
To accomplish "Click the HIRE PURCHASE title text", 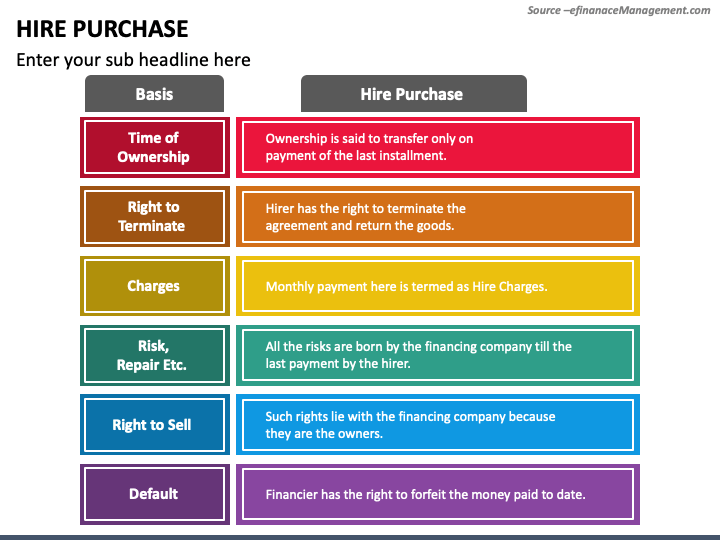I will pyautogui.click(x=102, y=29).
